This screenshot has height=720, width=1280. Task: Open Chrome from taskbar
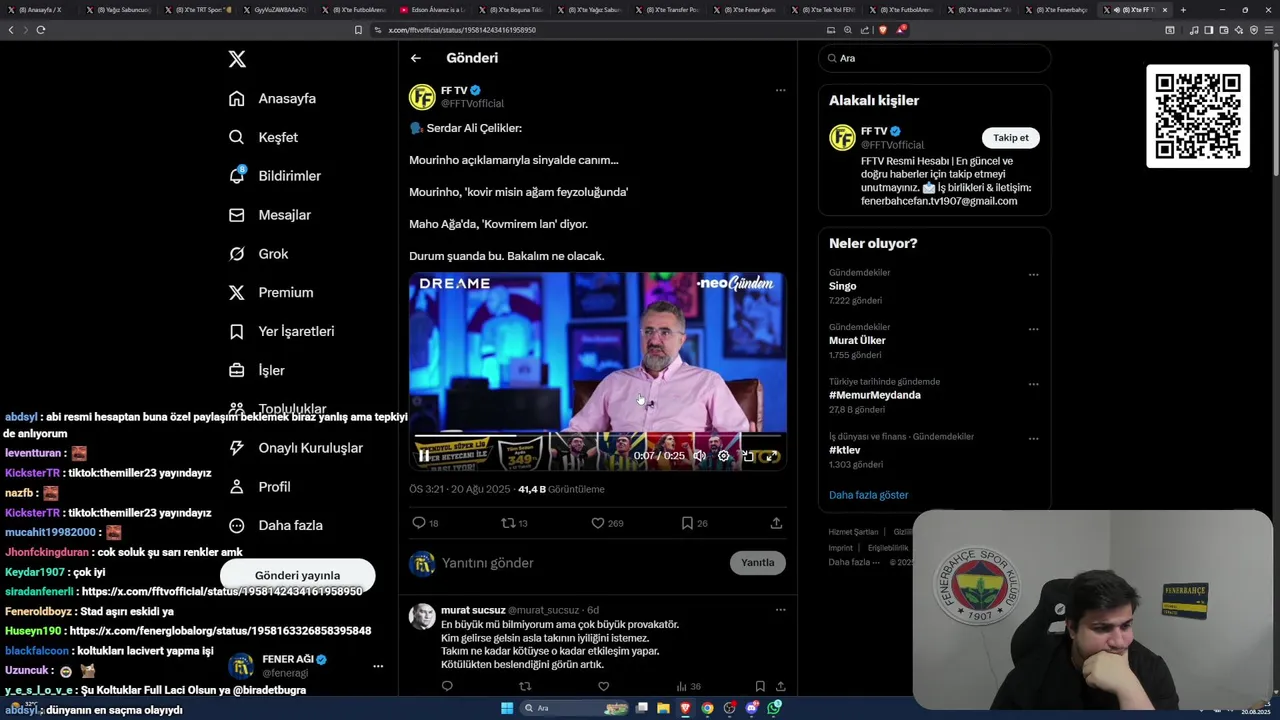[x=708, y=708]
